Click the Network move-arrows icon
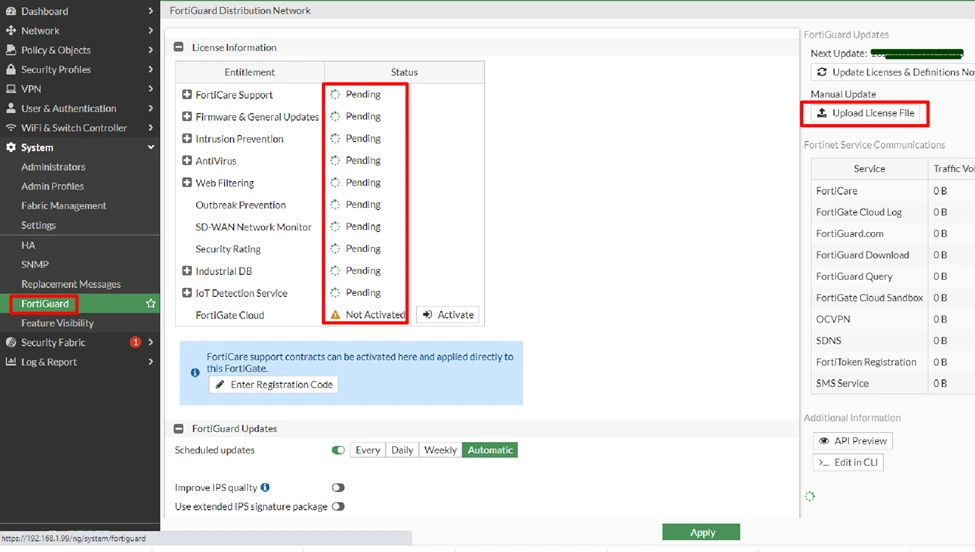The image size is (975, 552). [x=11, y=30]
